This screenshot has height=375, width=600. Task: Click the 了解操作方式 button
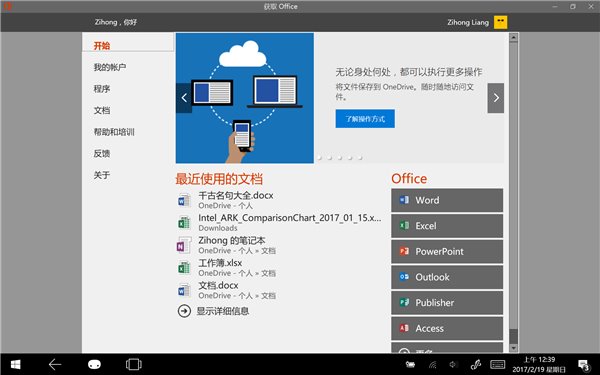[365, 119]
